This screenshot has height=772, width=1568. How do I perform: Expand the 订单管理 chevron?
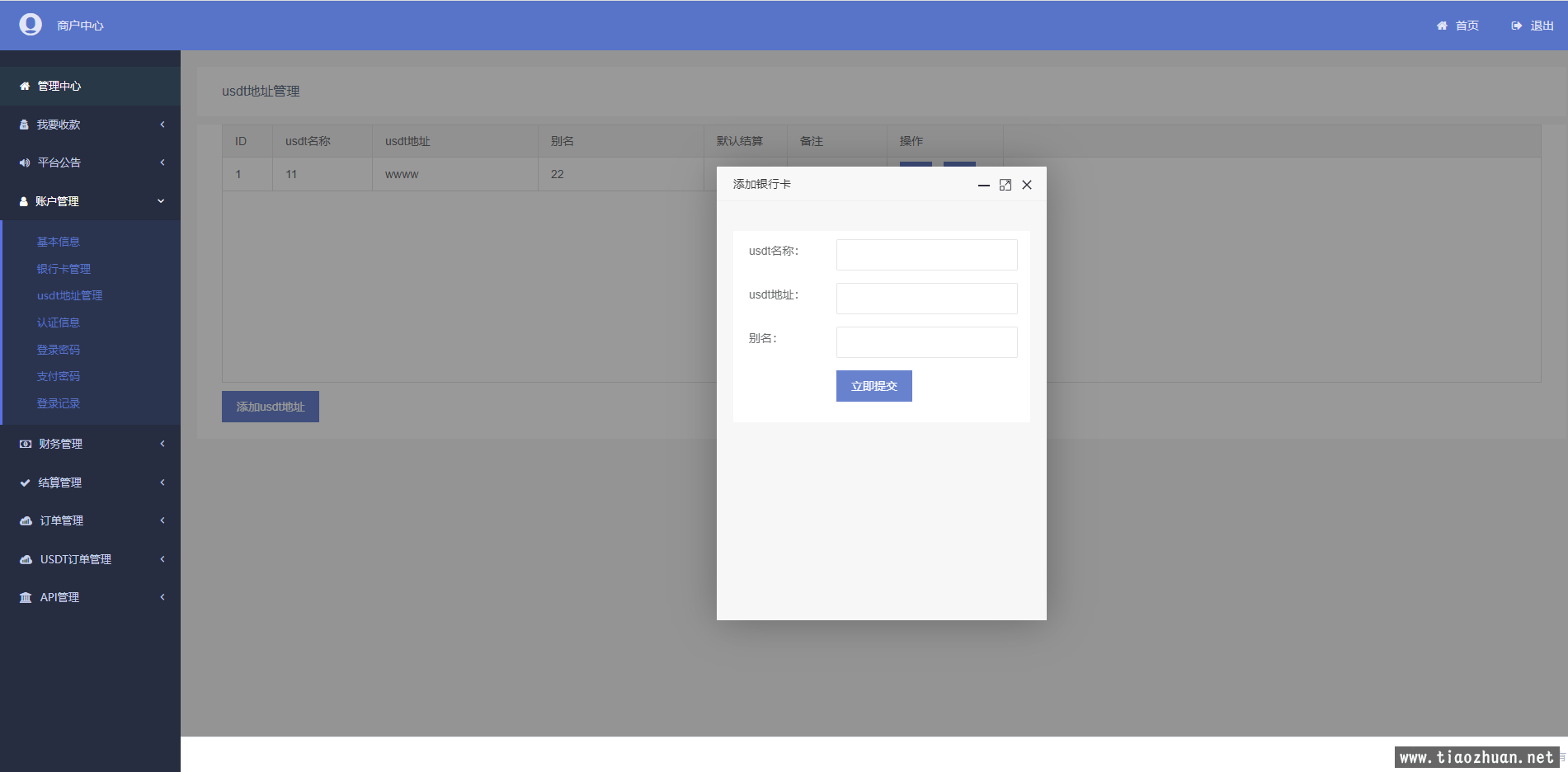pos(162,520)
